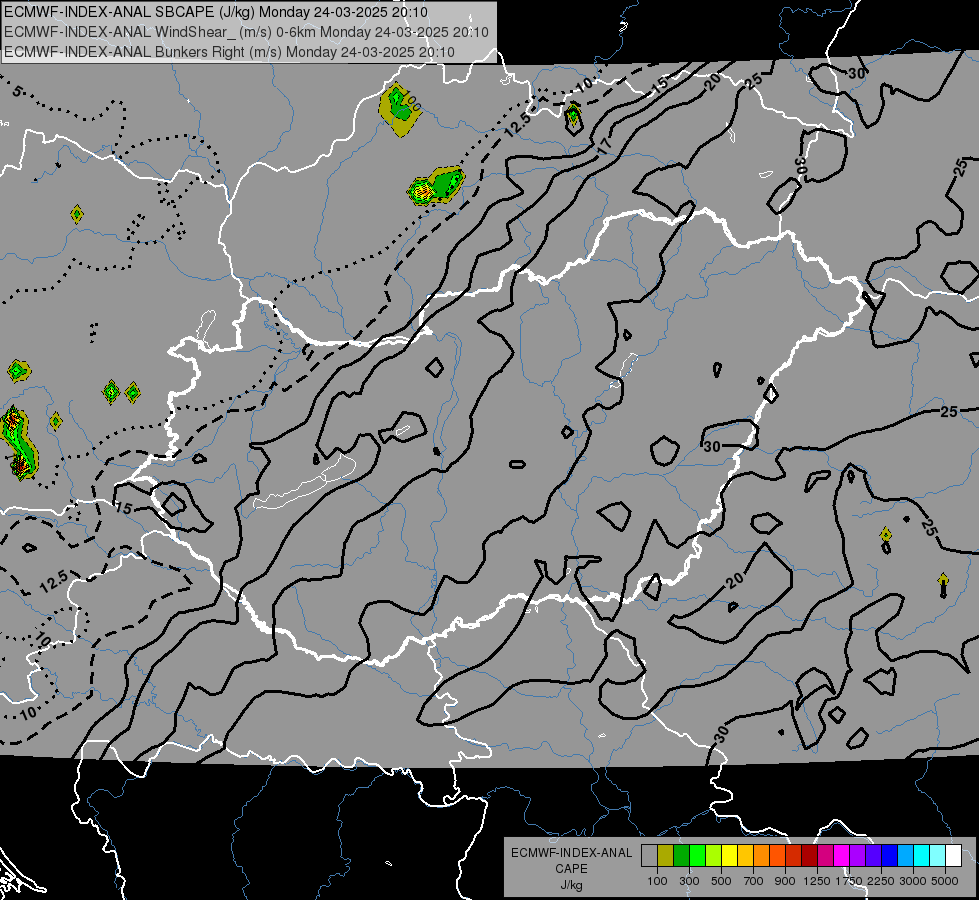
Task: Click the J/kg unit label in legend
Action: point(571,885)
